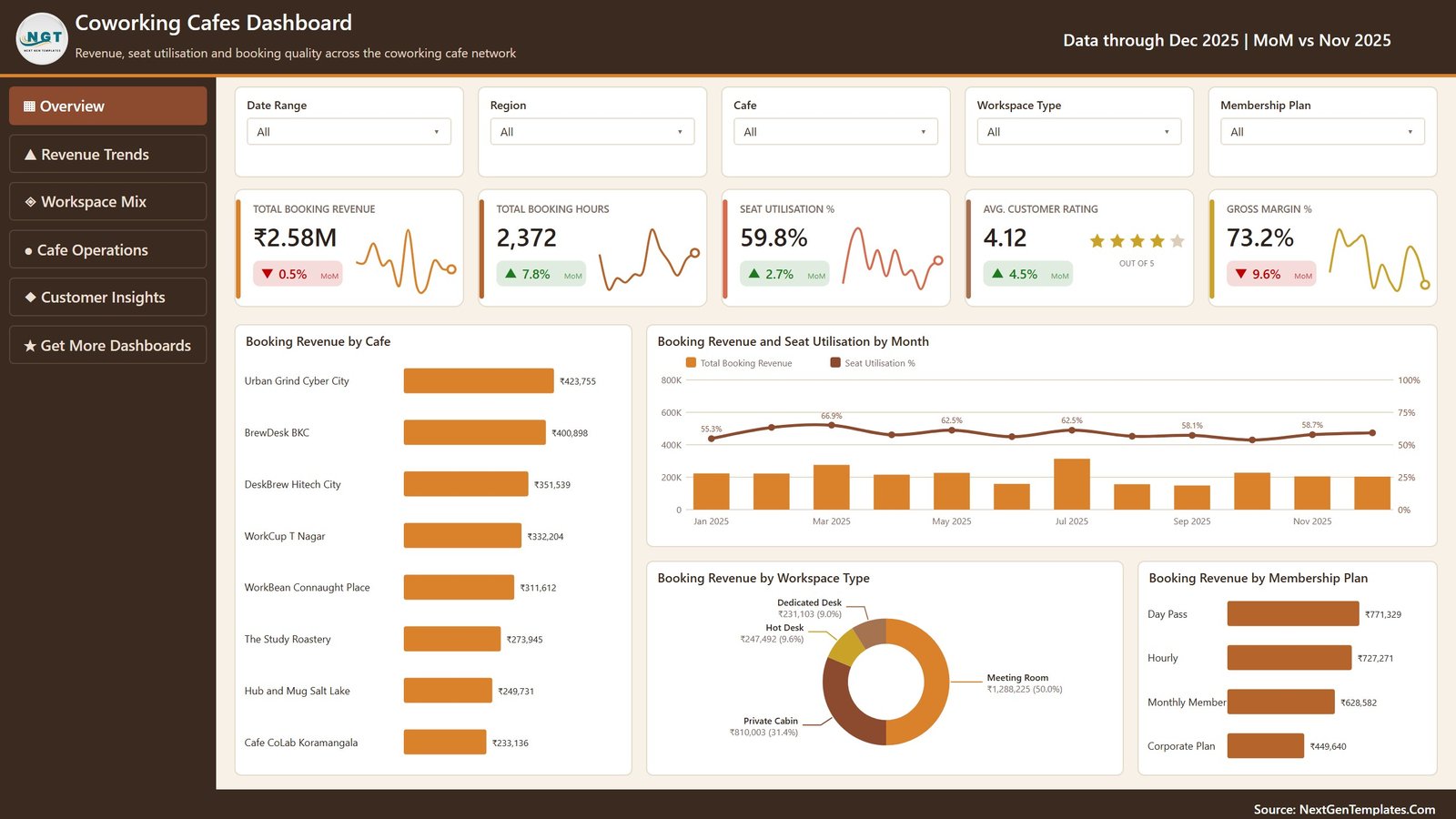1456x819 pixels.
Task: Click the Mar 2025 revenue column
Action: coord(832,487)
